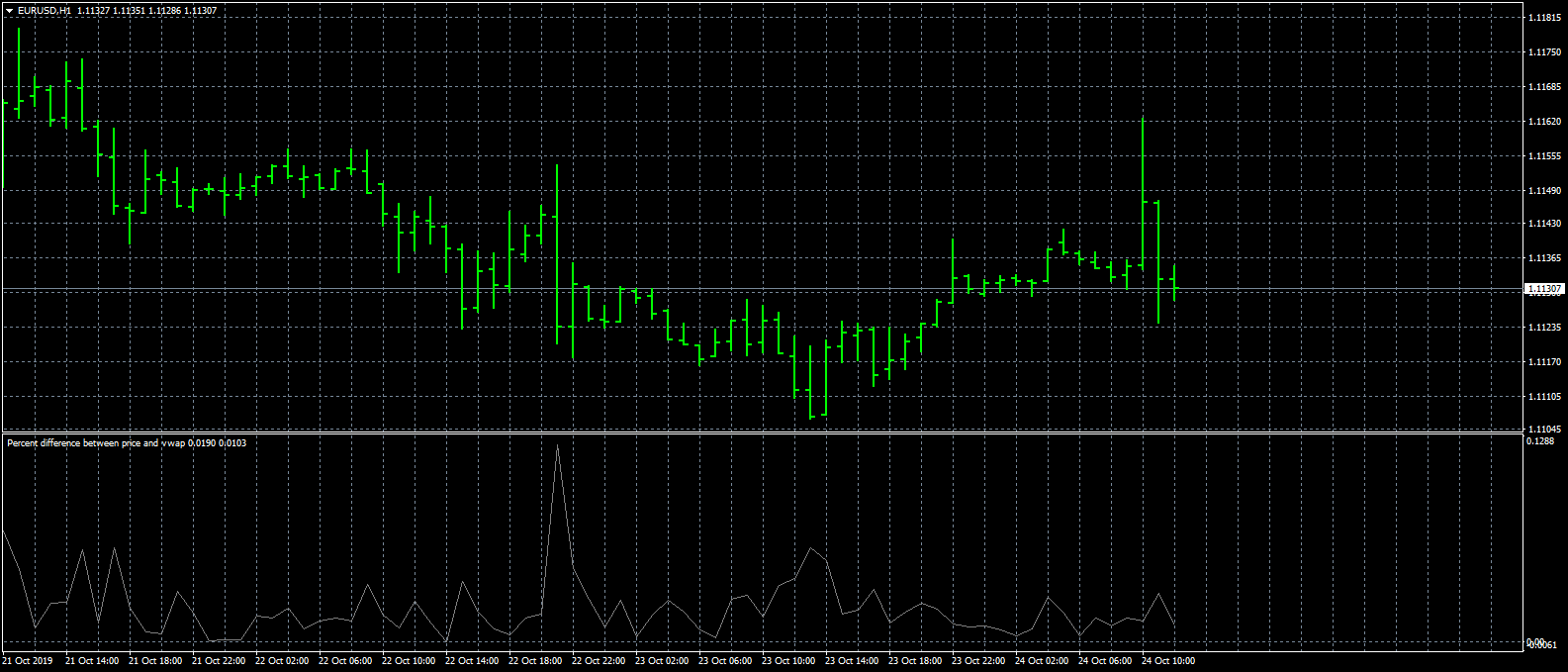Click the 1.11750 price axis label
Viewport: 1568px width, 672px height.
[1546, 52]
